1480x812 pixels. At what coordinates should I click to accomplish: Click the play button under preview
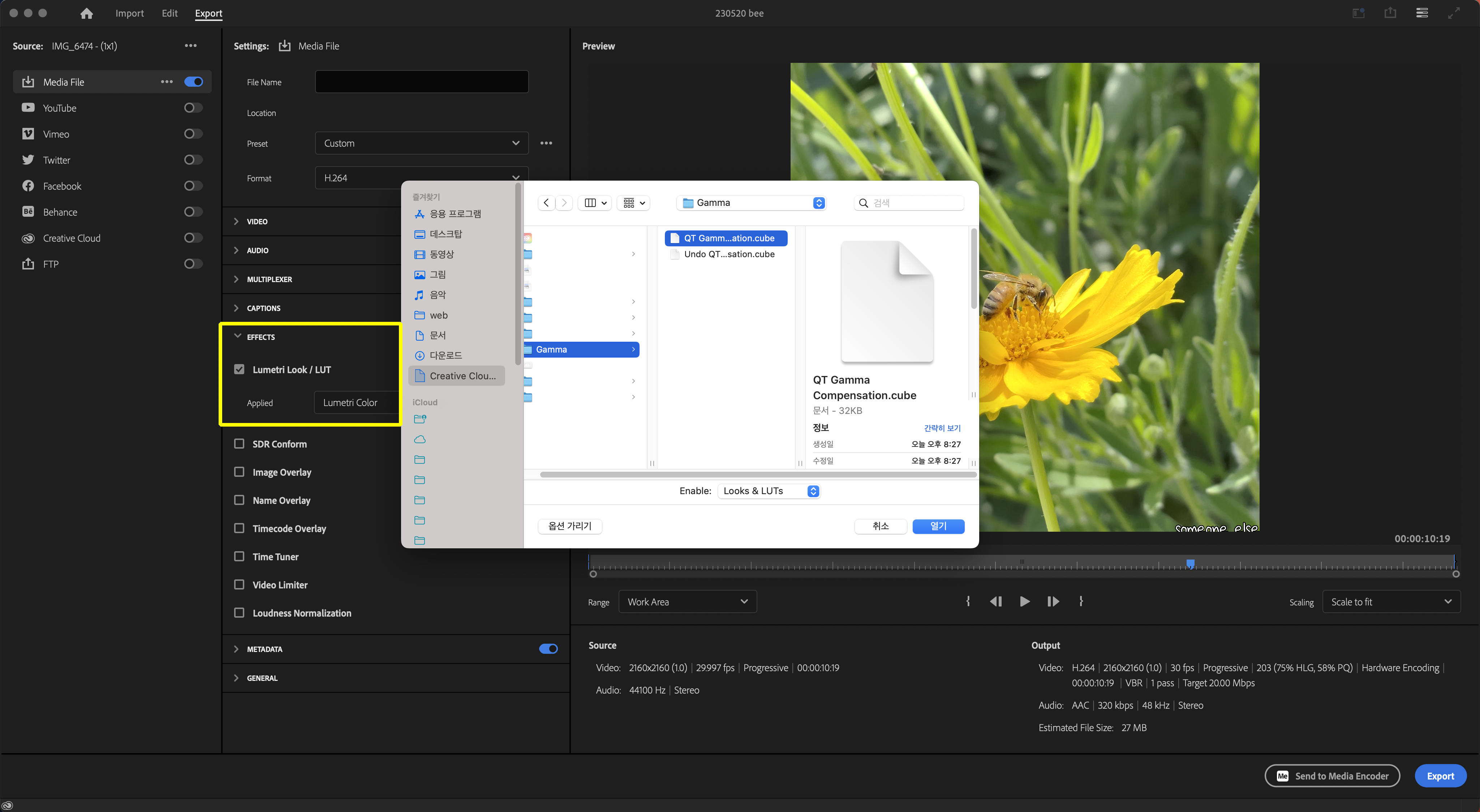pyautogui.click(x=1024, y=601)
